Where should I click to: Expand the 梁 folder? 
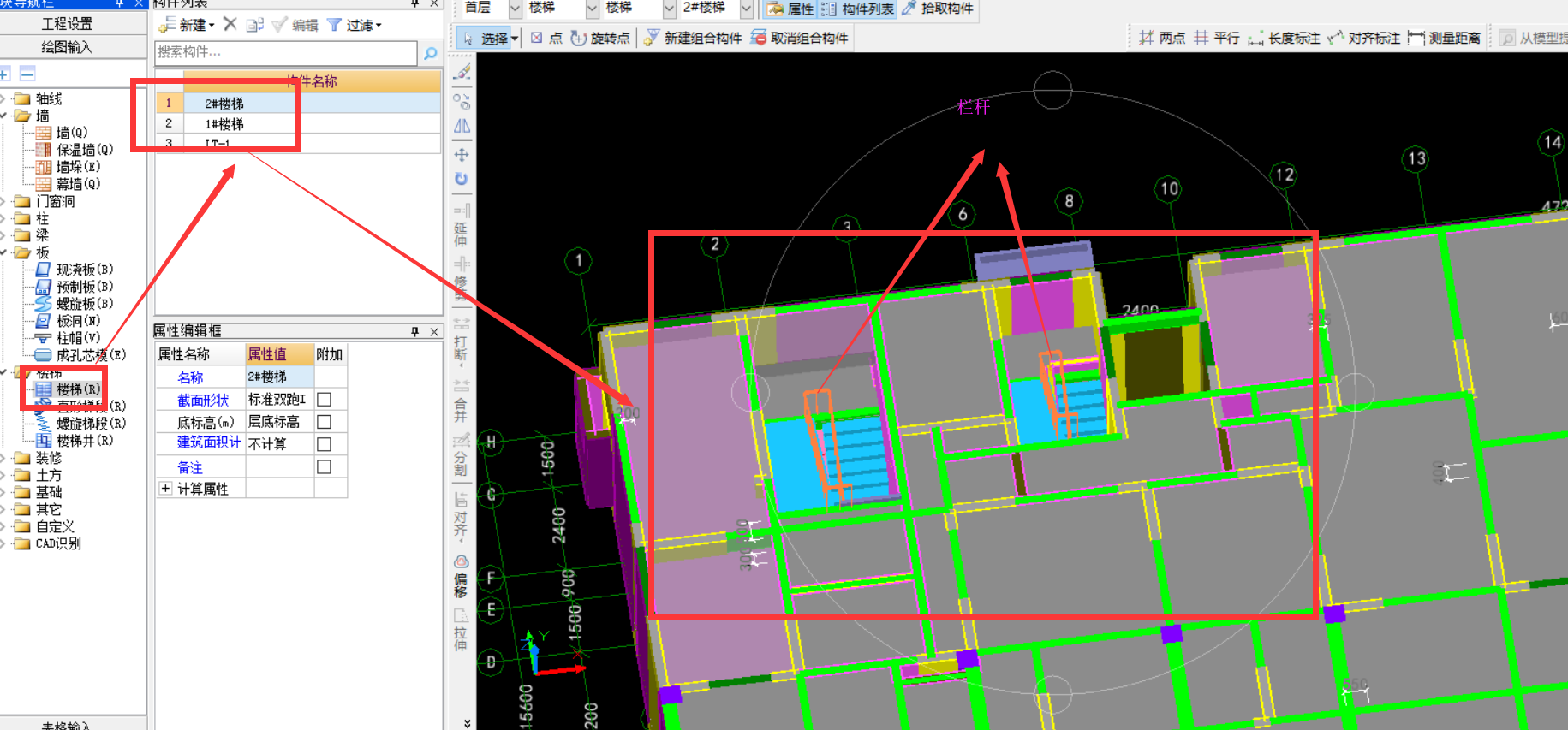(3, 235)
